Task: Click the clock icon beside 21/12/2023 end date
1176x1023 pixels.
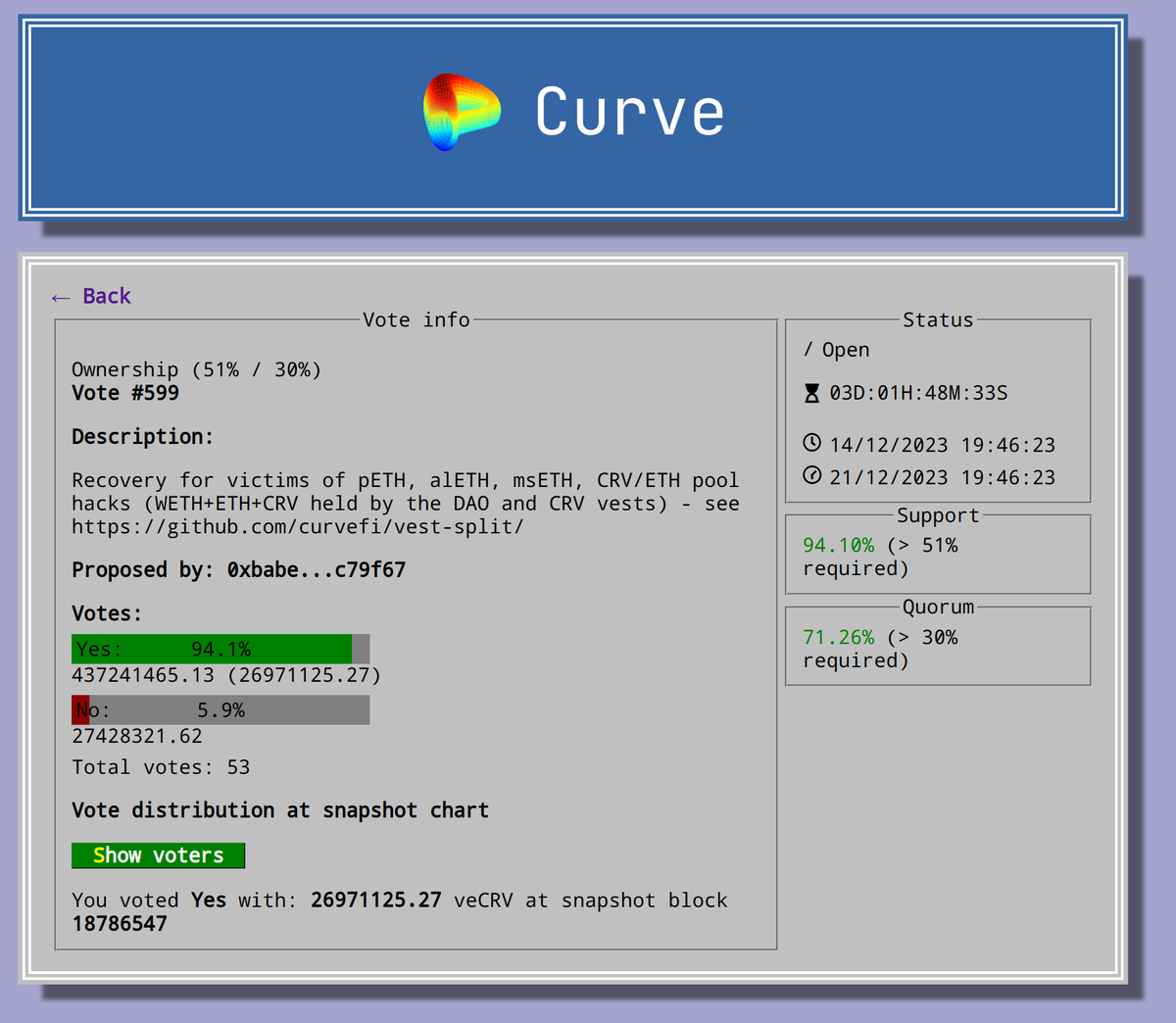Action: (811, 475)
